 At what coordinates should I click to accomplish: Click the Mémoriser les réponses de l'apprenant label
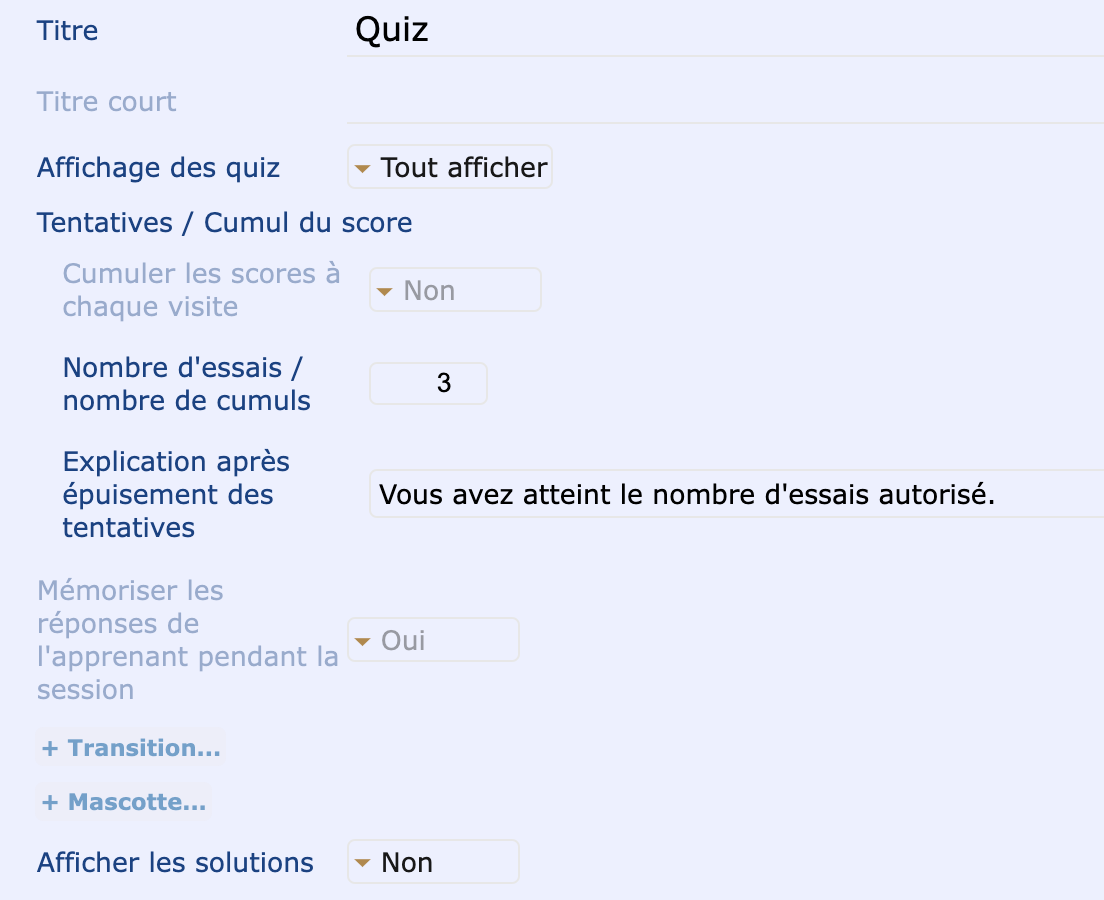tap(188, 639)
